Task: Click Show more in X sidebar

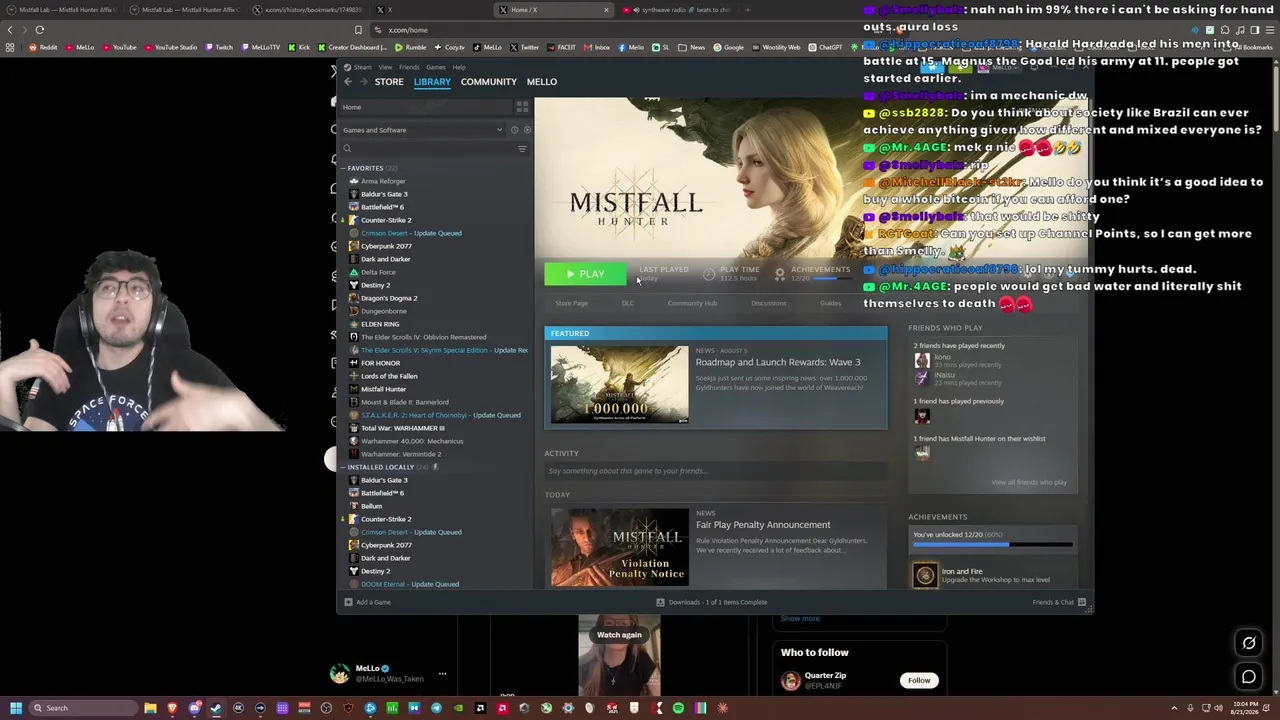Action: (800, 618)
